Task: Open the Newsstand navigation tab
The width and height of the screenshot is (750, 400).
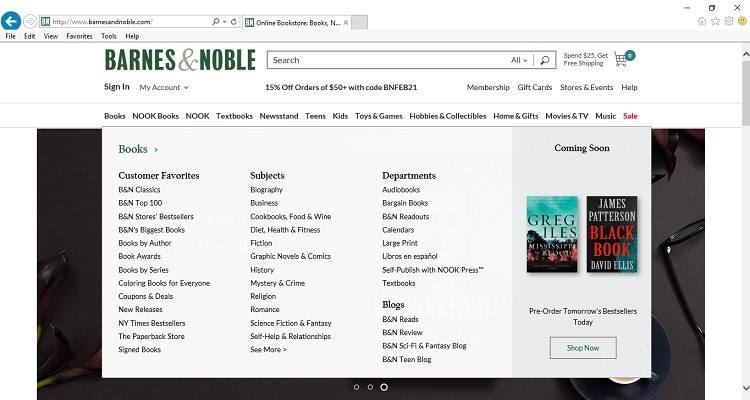Action: [279, 116]
